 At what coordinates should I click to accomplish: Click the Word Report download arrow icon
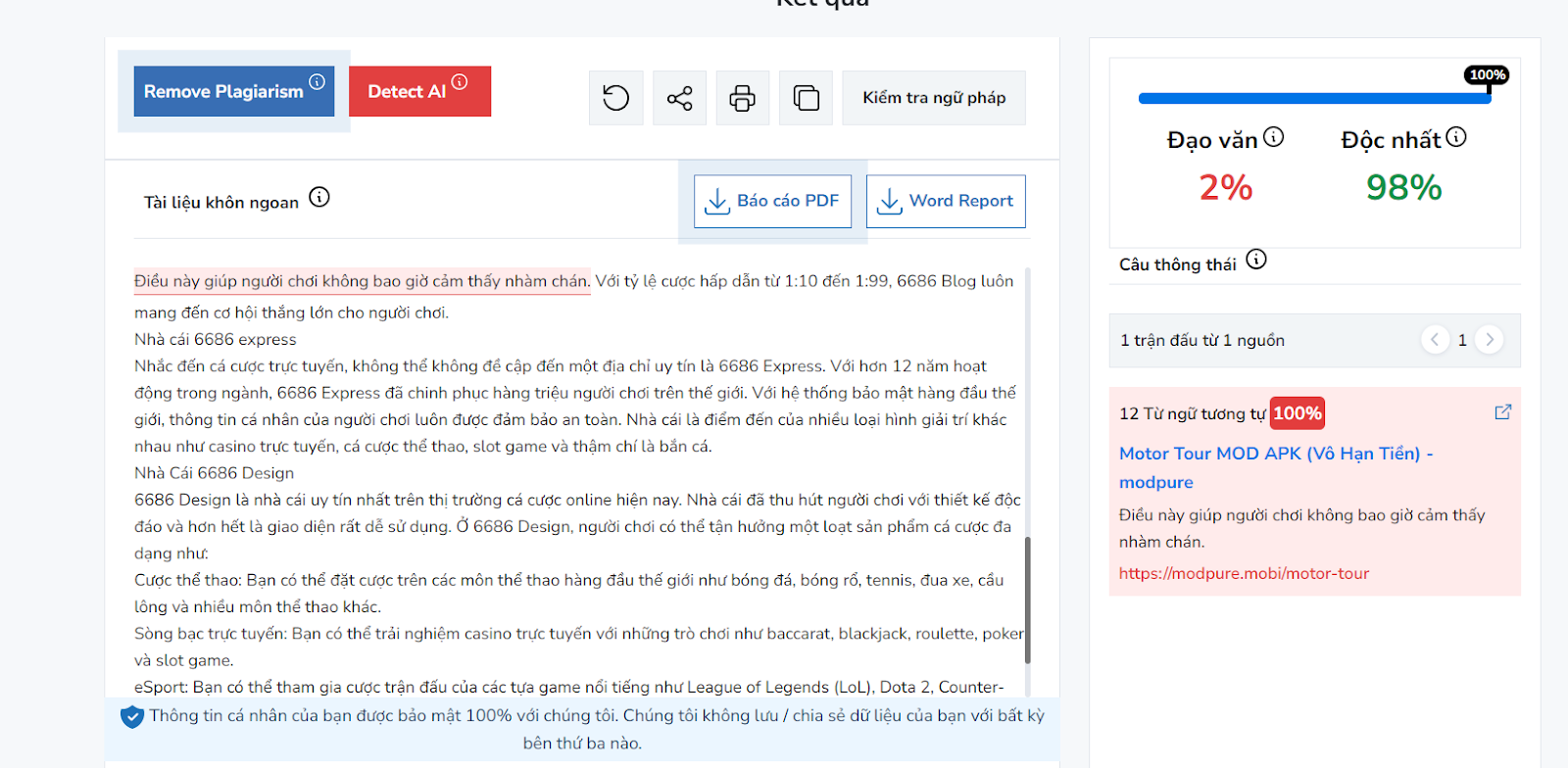[x=889, y=202]
